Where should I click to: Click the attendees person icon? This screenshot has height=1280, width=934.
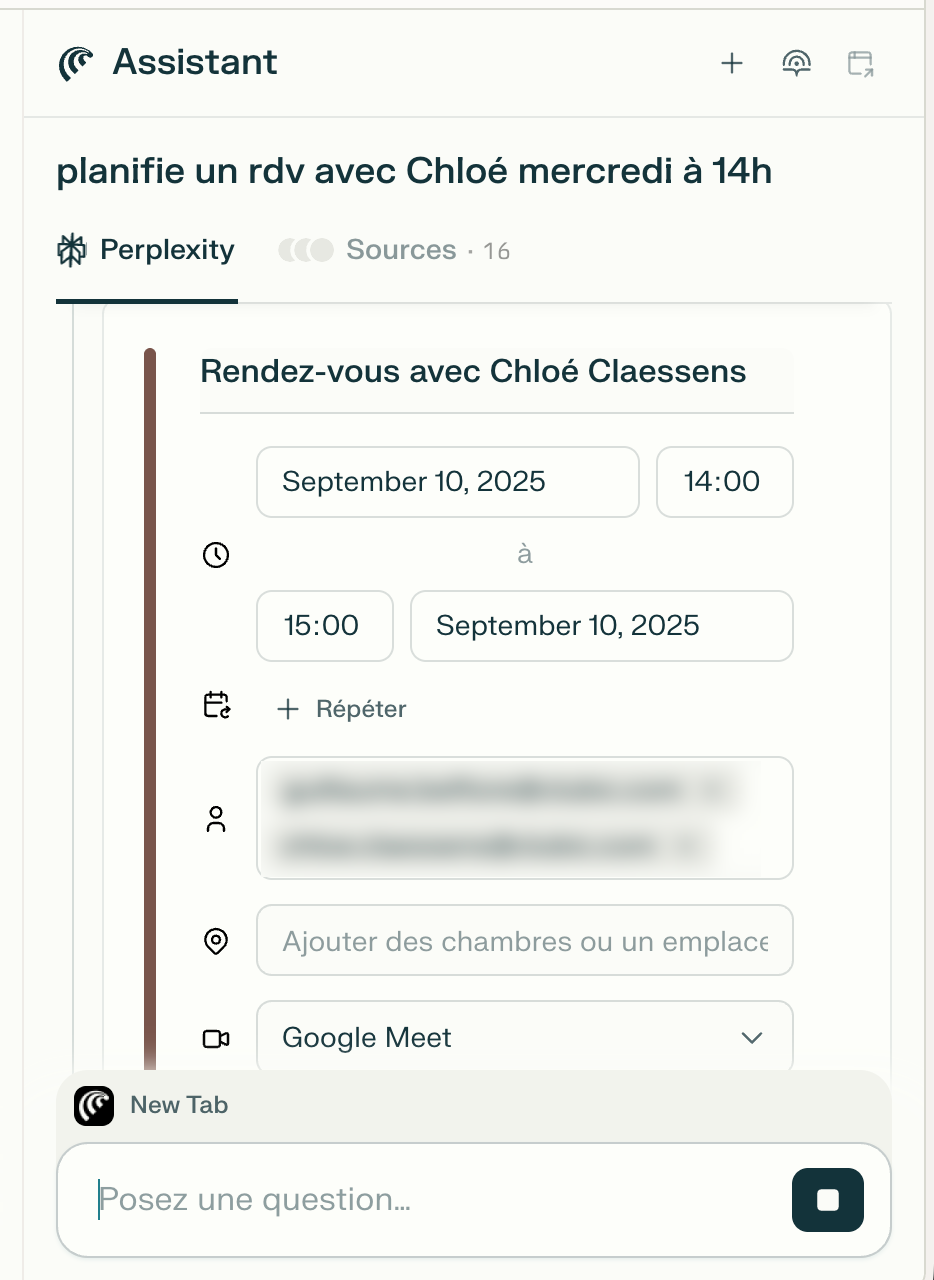pyautogui.click(x=216, y=819)
